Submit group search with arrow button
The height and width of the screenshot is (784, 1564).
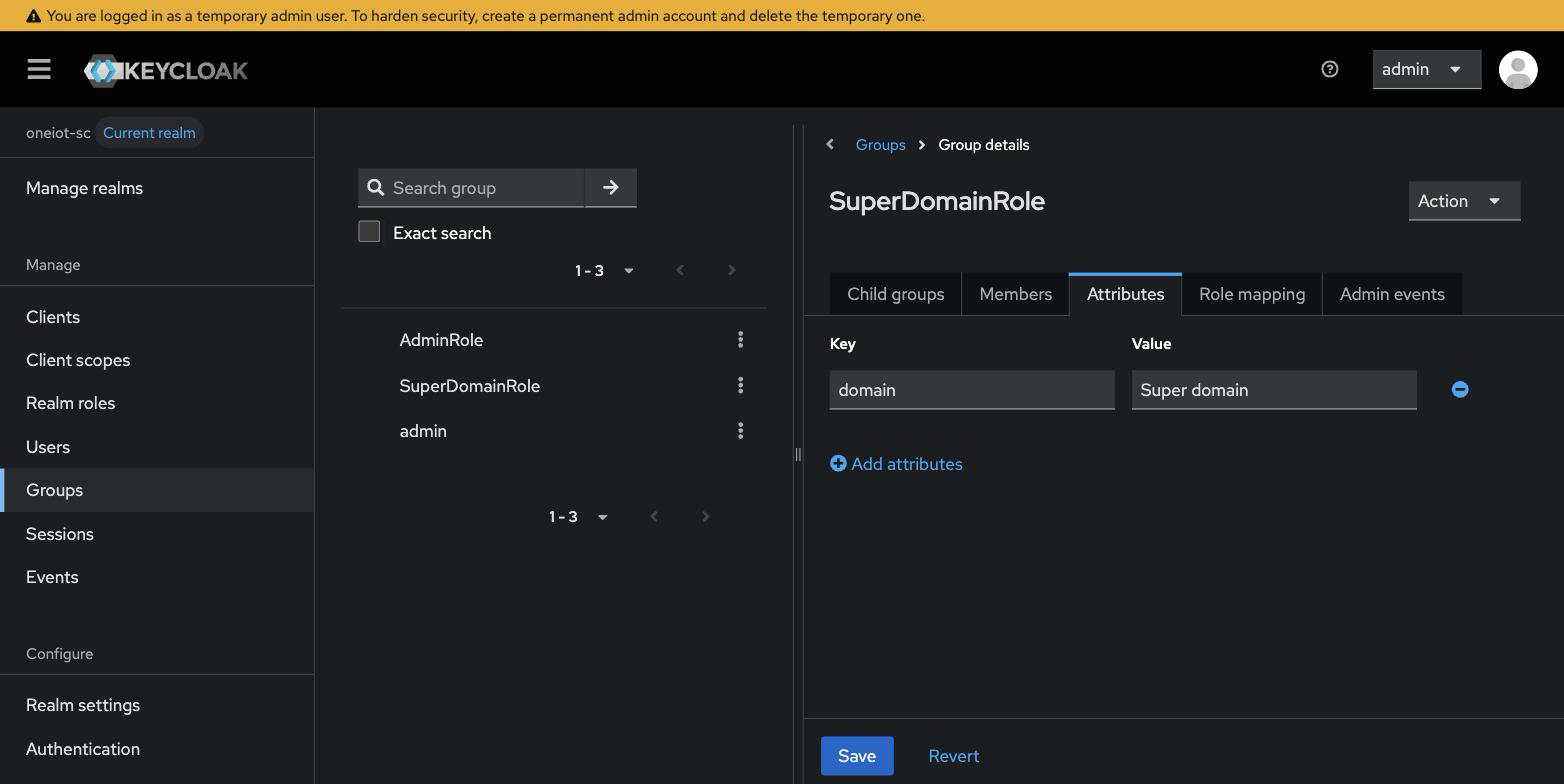coord(611,187)
